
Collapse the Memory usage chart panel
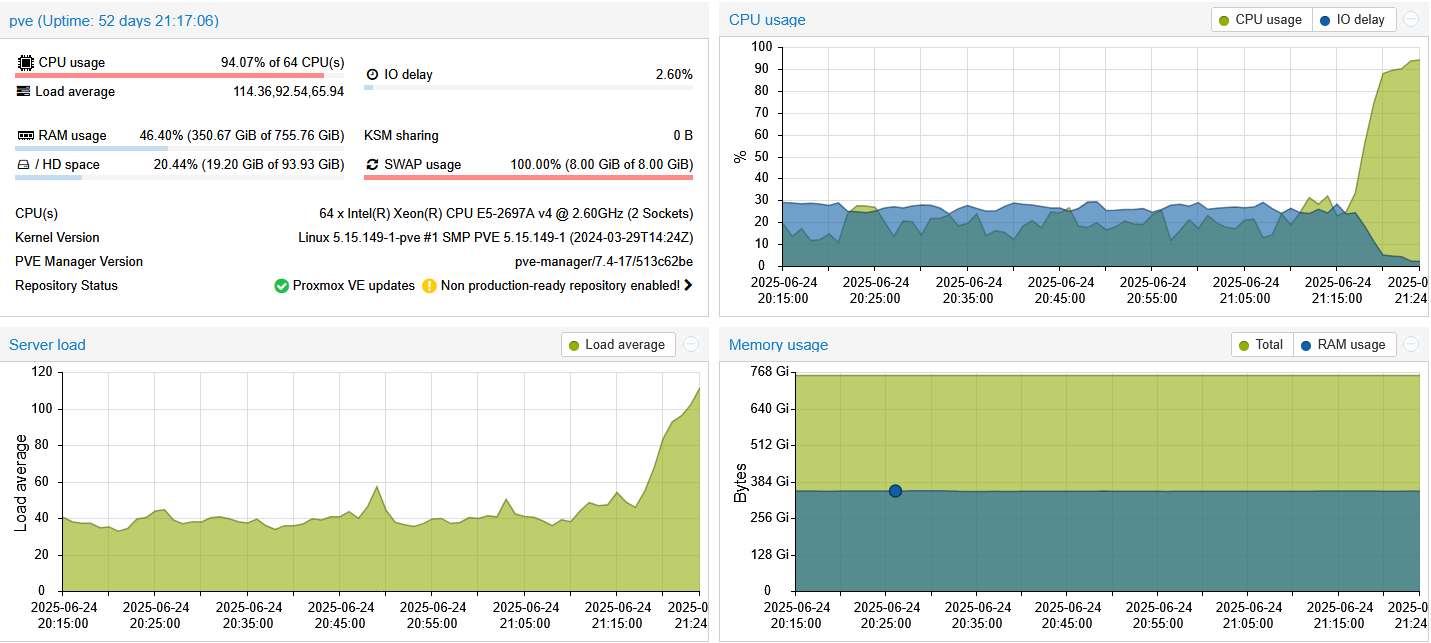[1410, 344]
